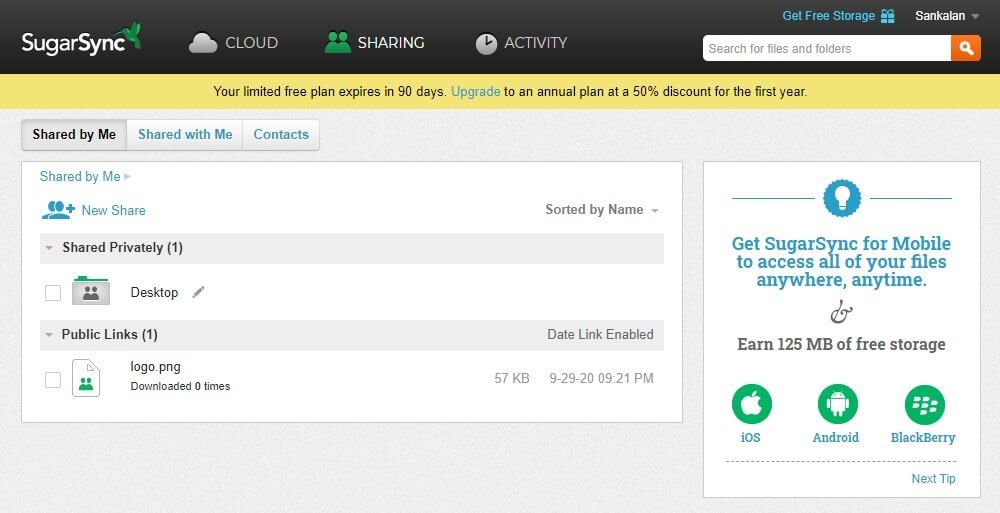This screenshot has height=513, width=1000.
Task: Click the logo.png file name
Action: point(156,367)
